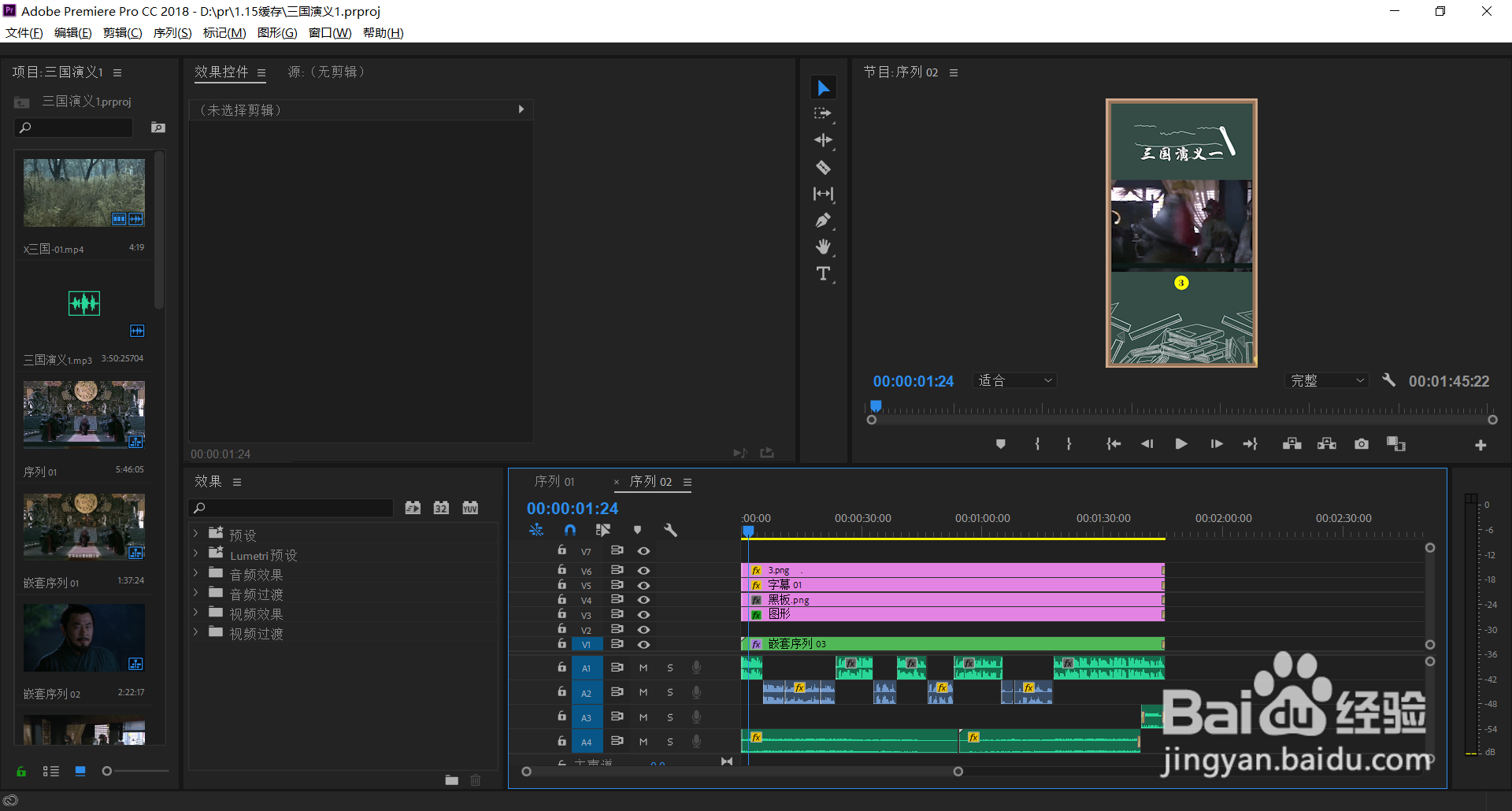The image size is (1512, 811).
Task: Switch Project panel to list view
Action: [x=51, y=772]
